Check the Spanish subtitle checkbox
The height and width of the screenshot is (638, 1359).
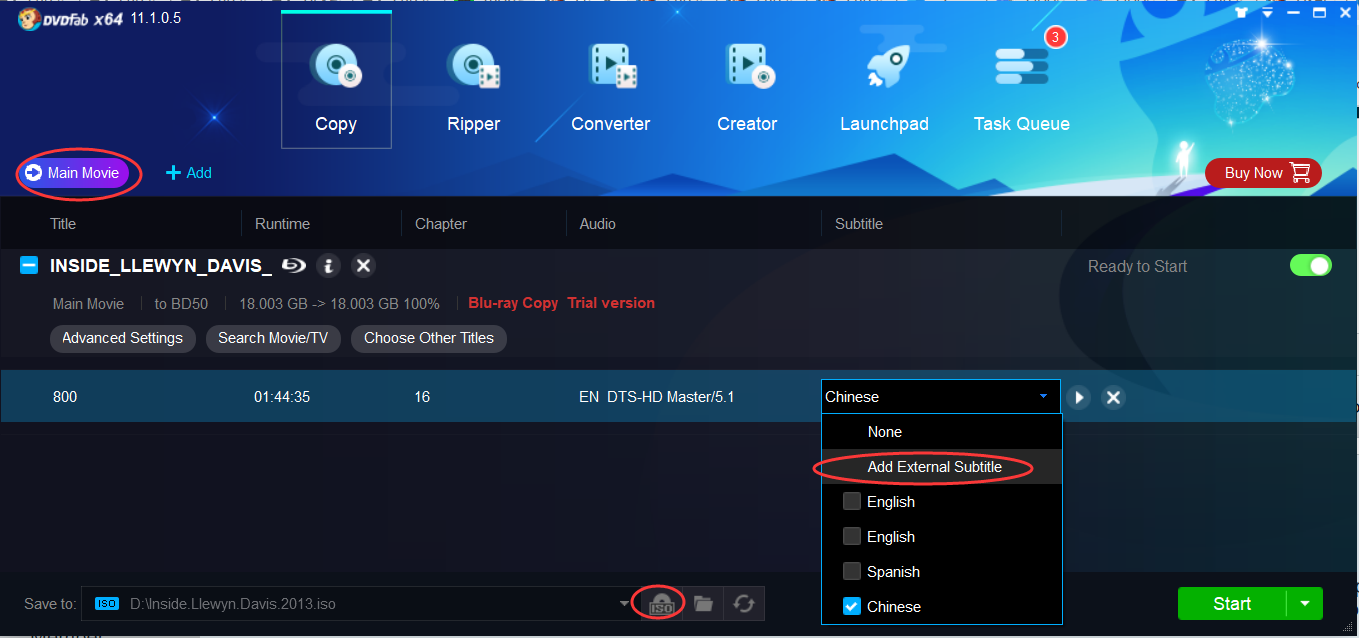point(852,572)
